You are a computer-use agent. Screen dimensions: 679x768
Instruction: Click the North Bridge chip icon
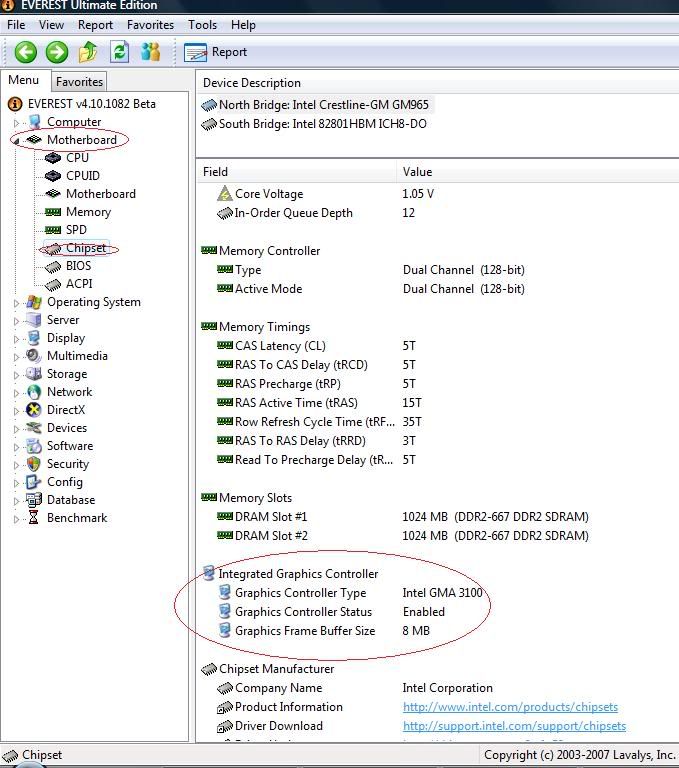pyautogui.click(x=209, y=105)
